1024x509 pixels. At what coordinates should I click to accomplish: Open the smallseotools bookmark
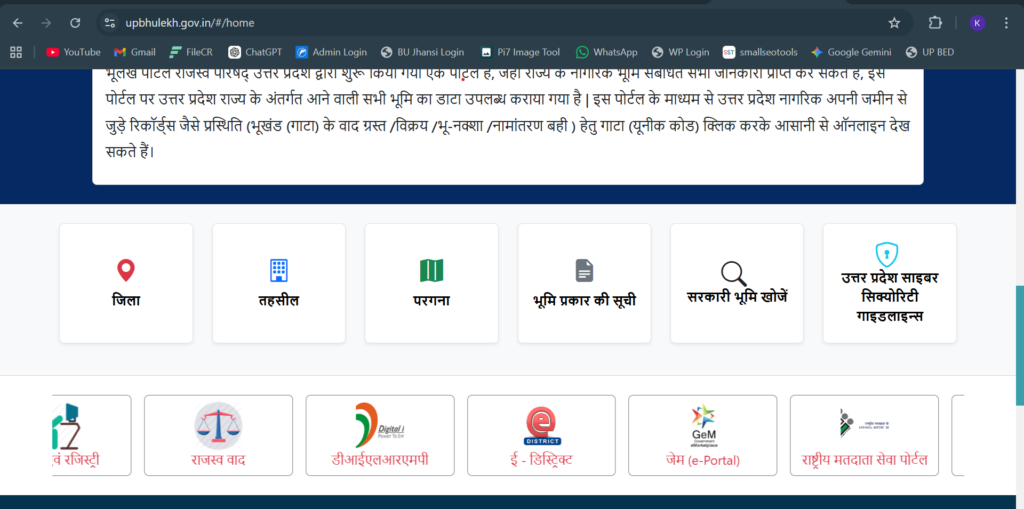[x=760, y=52]
